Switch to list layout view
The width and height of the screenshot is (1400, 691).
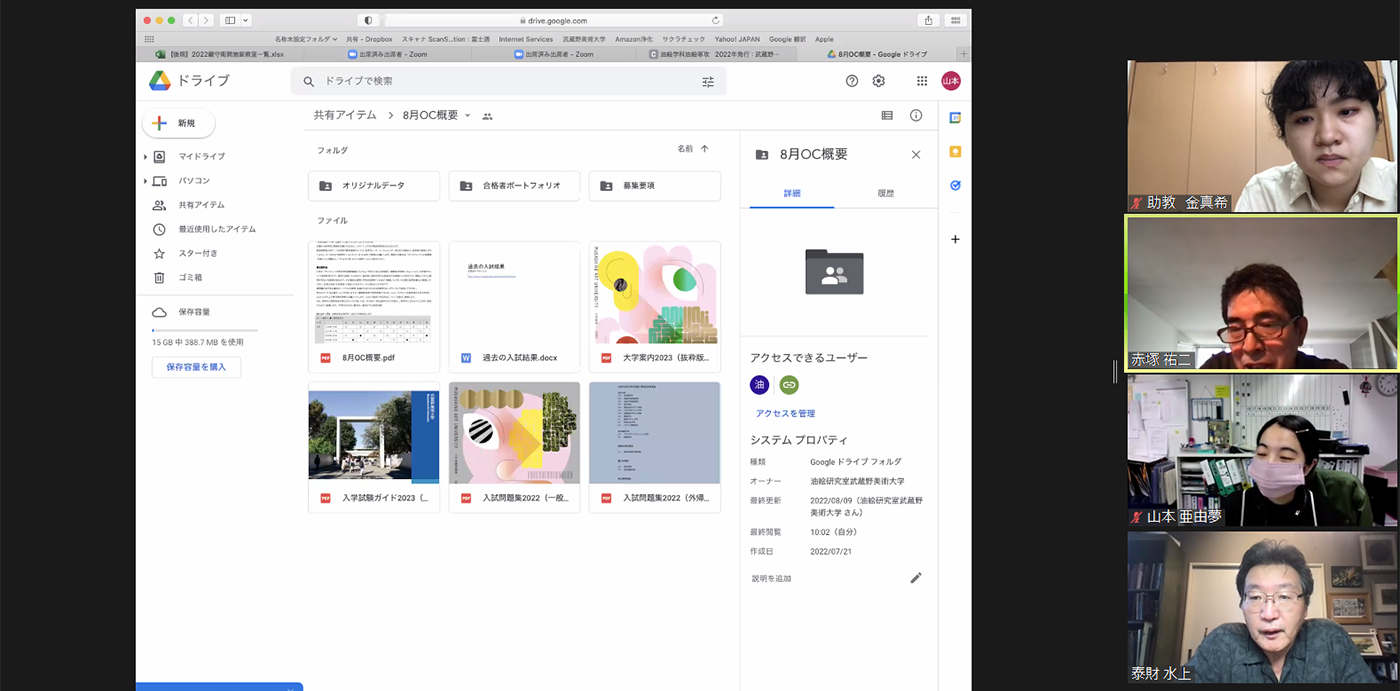(887, 116)
